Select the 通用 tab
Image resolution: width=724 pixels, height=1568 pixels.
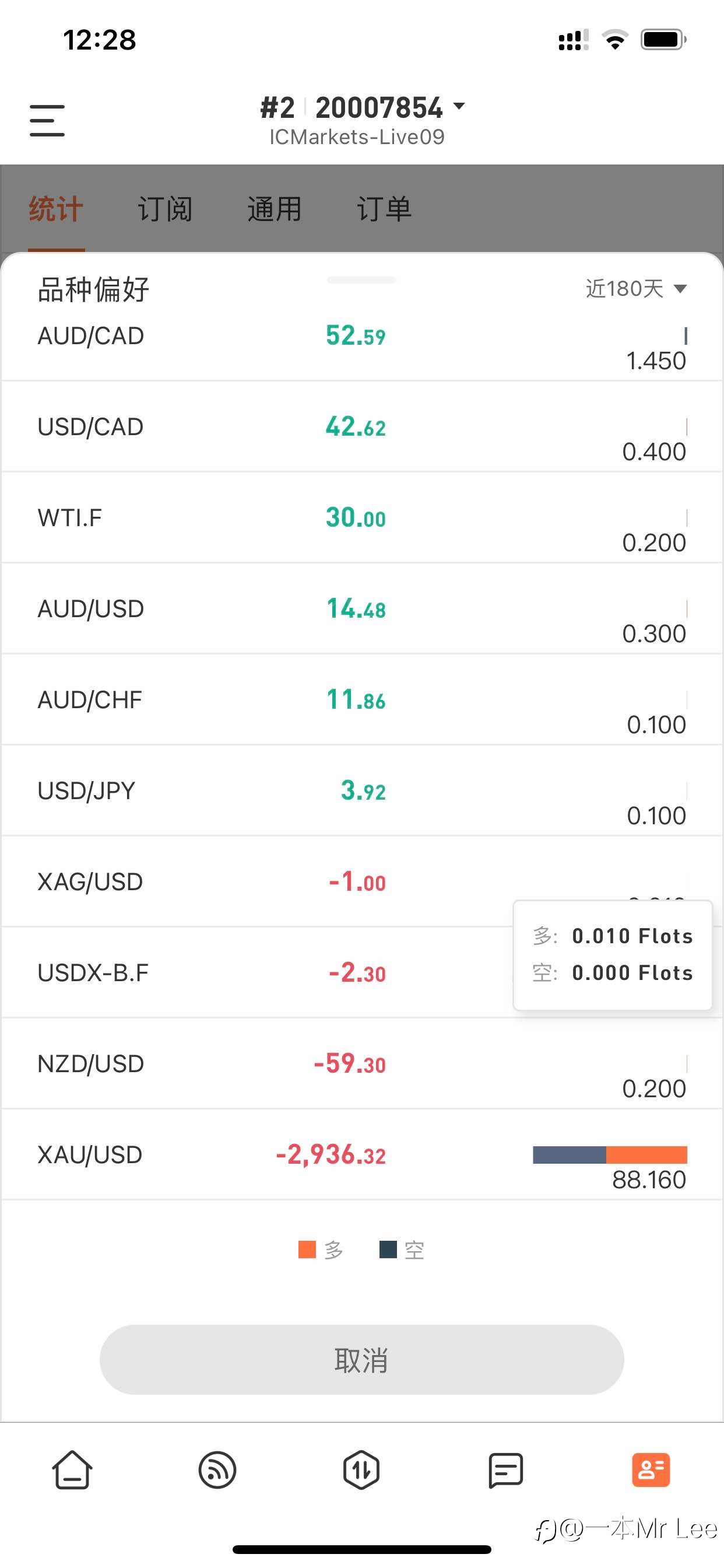[275, 209]
